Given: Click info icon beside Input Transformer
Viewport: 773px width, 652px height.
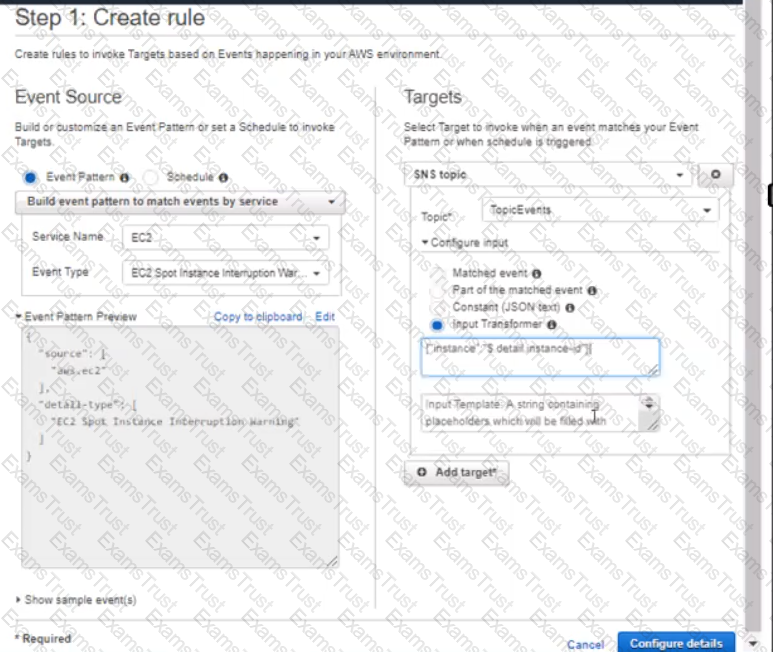Looking at the screenshot, I should coord(551,325).
